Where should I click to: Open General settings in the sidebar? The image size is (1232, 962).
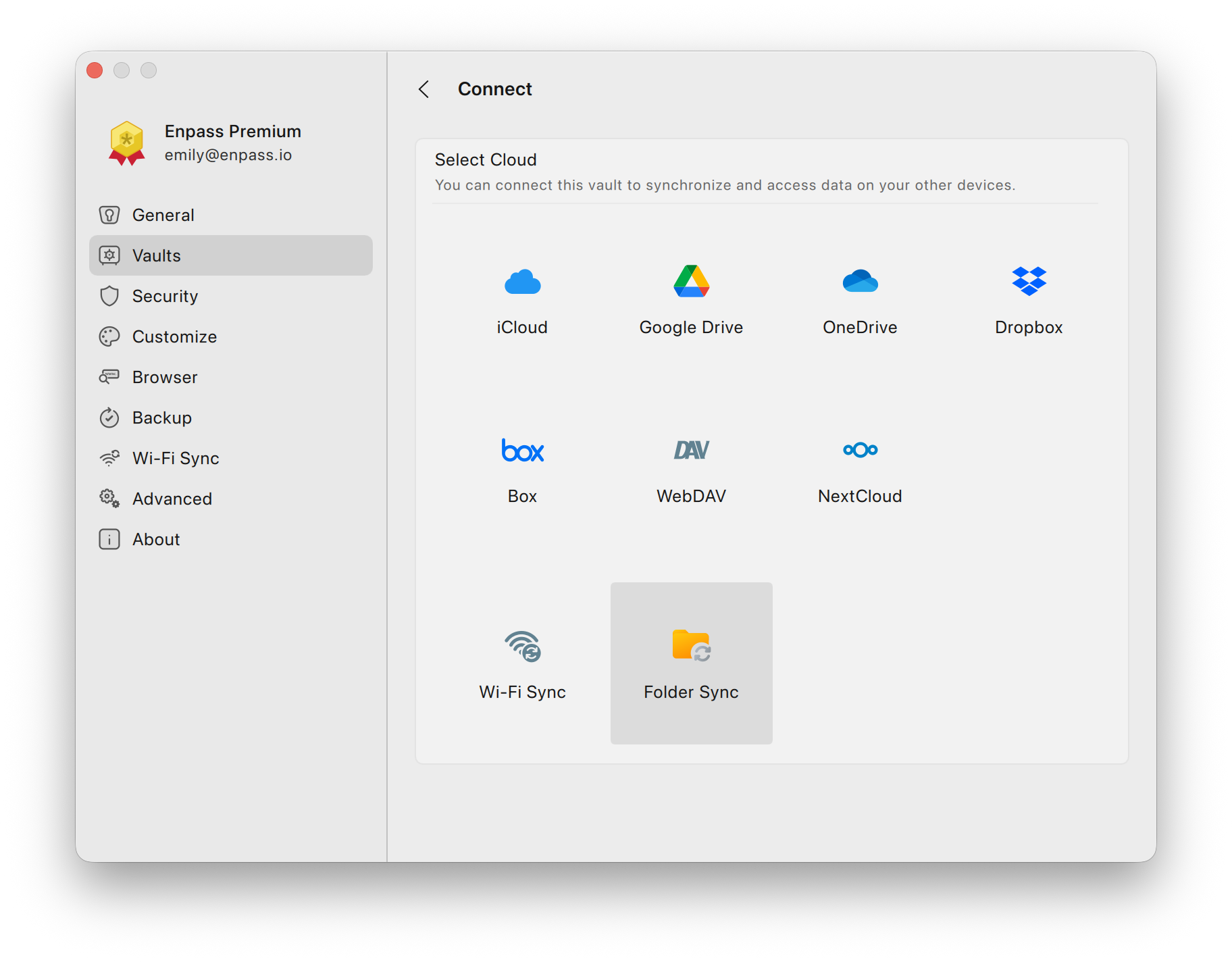[231, 215]
